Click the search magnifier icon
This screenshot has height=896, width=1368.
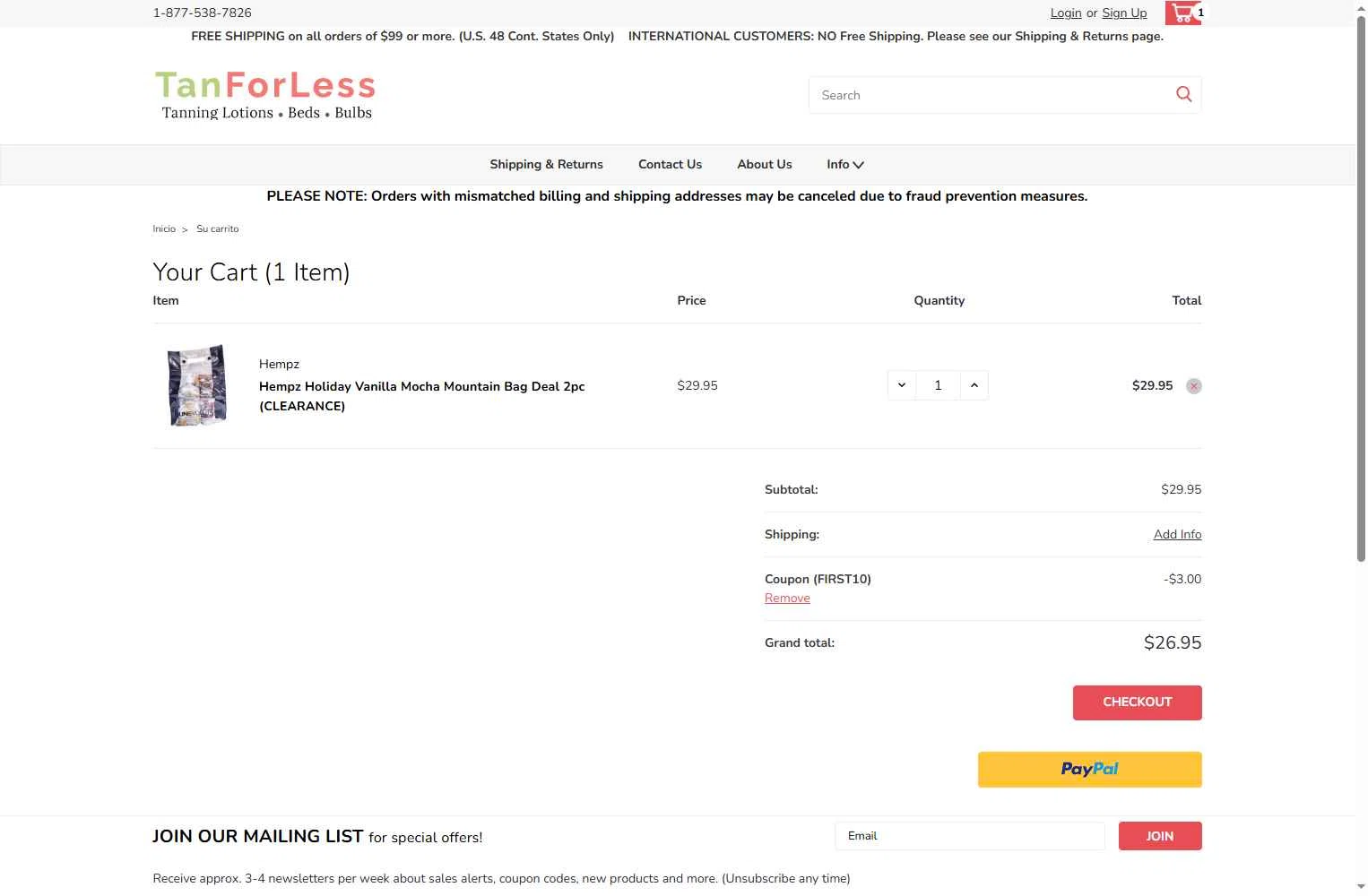1183,94
